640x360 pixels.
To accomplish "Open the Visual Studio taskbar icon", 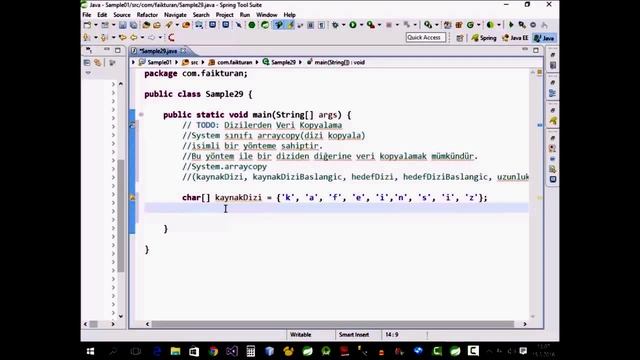I will click(232, 351).
